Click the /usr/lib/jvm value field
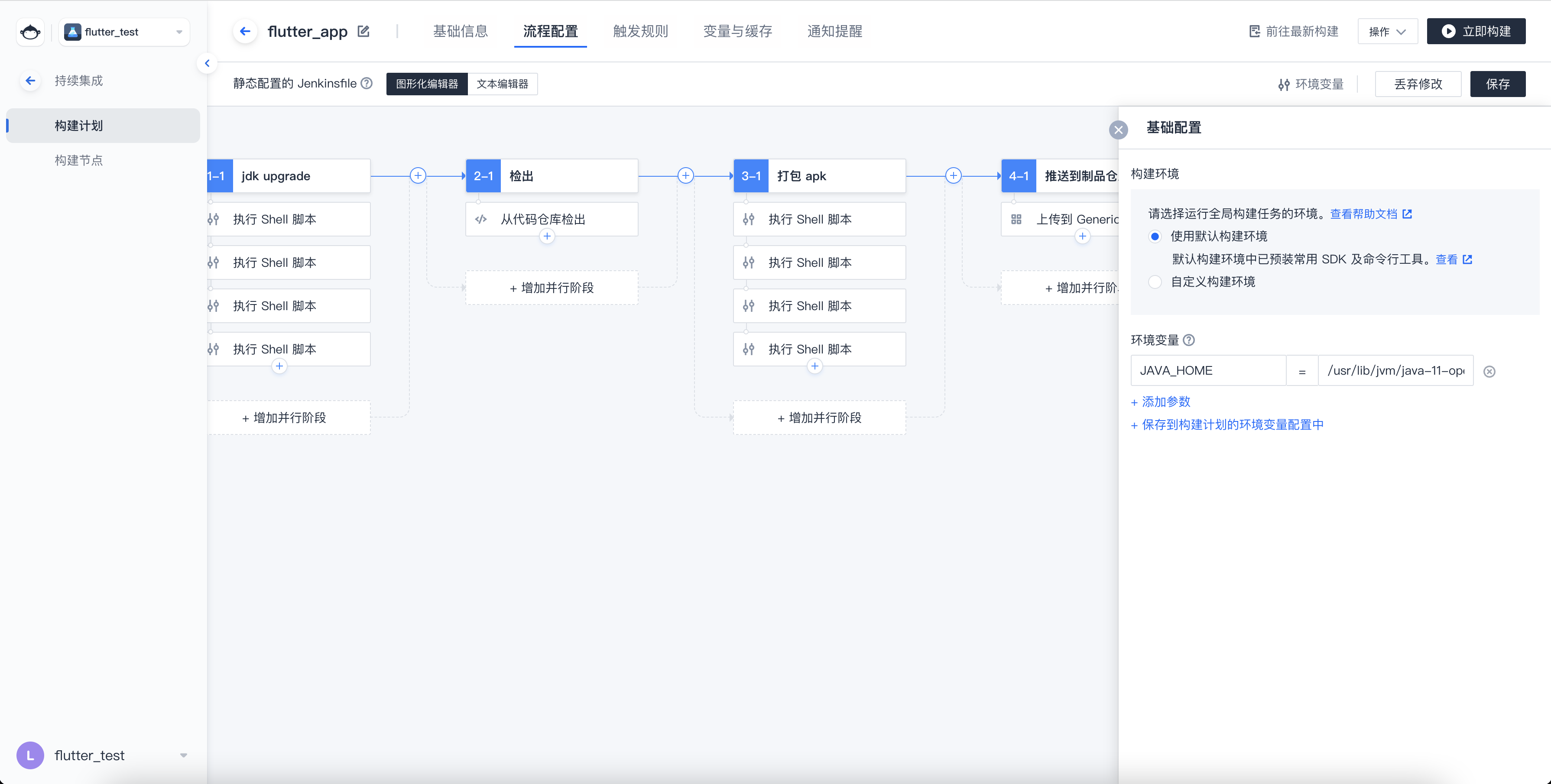 [1395, 370]
